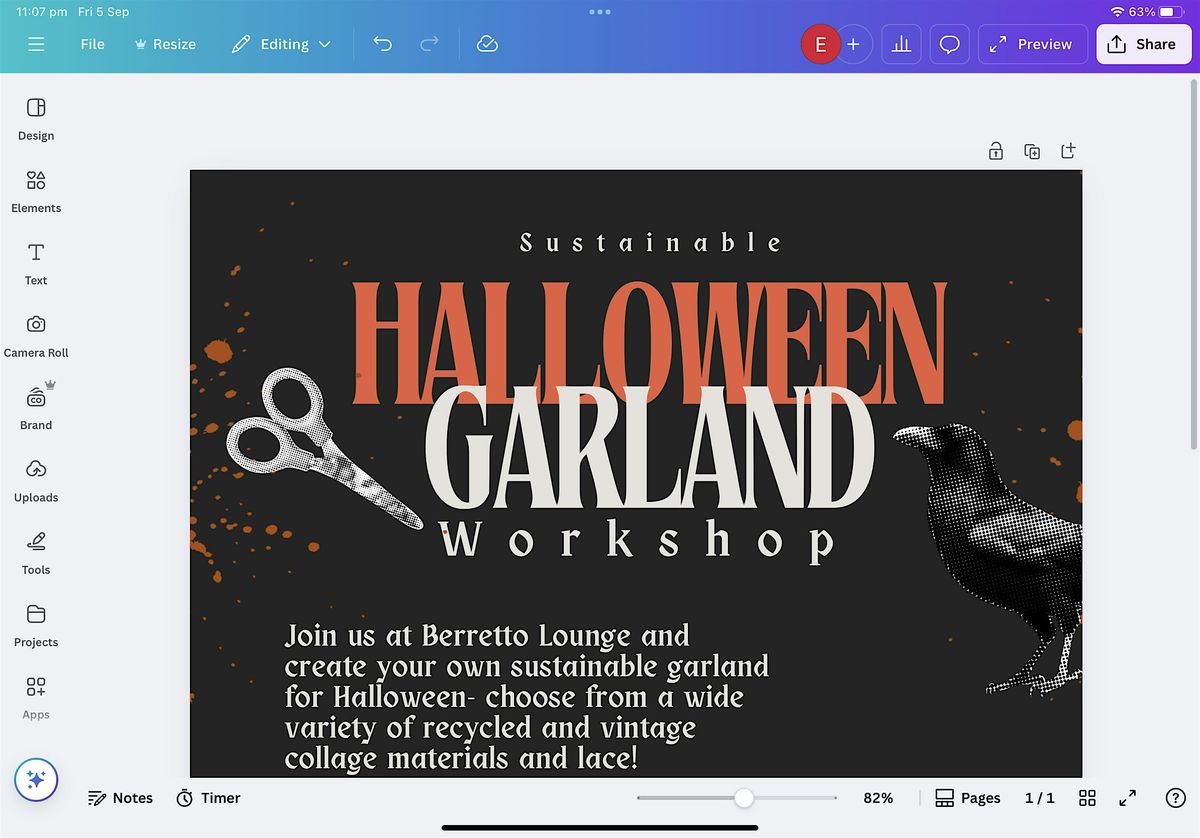This screenshot has height=838, width=1200.
Task: Click the Share button
Action: [1143, 44]
